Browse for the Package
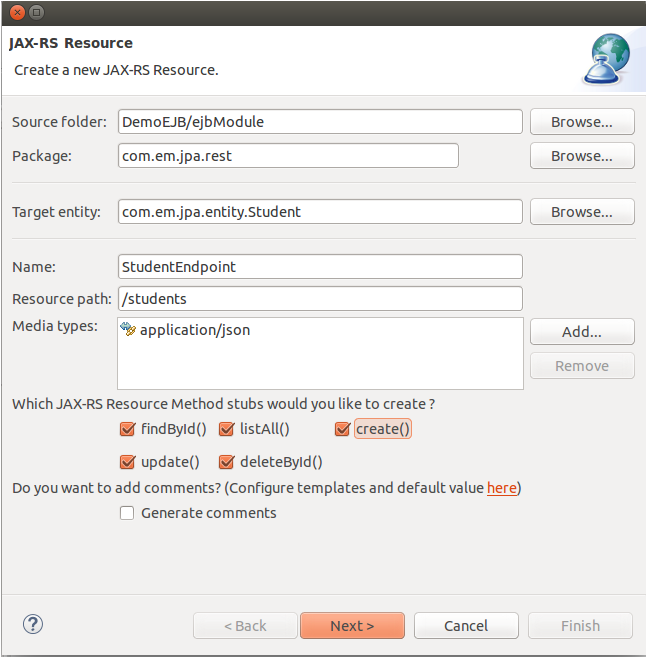 pyautogui.click(x=582, y=156)
